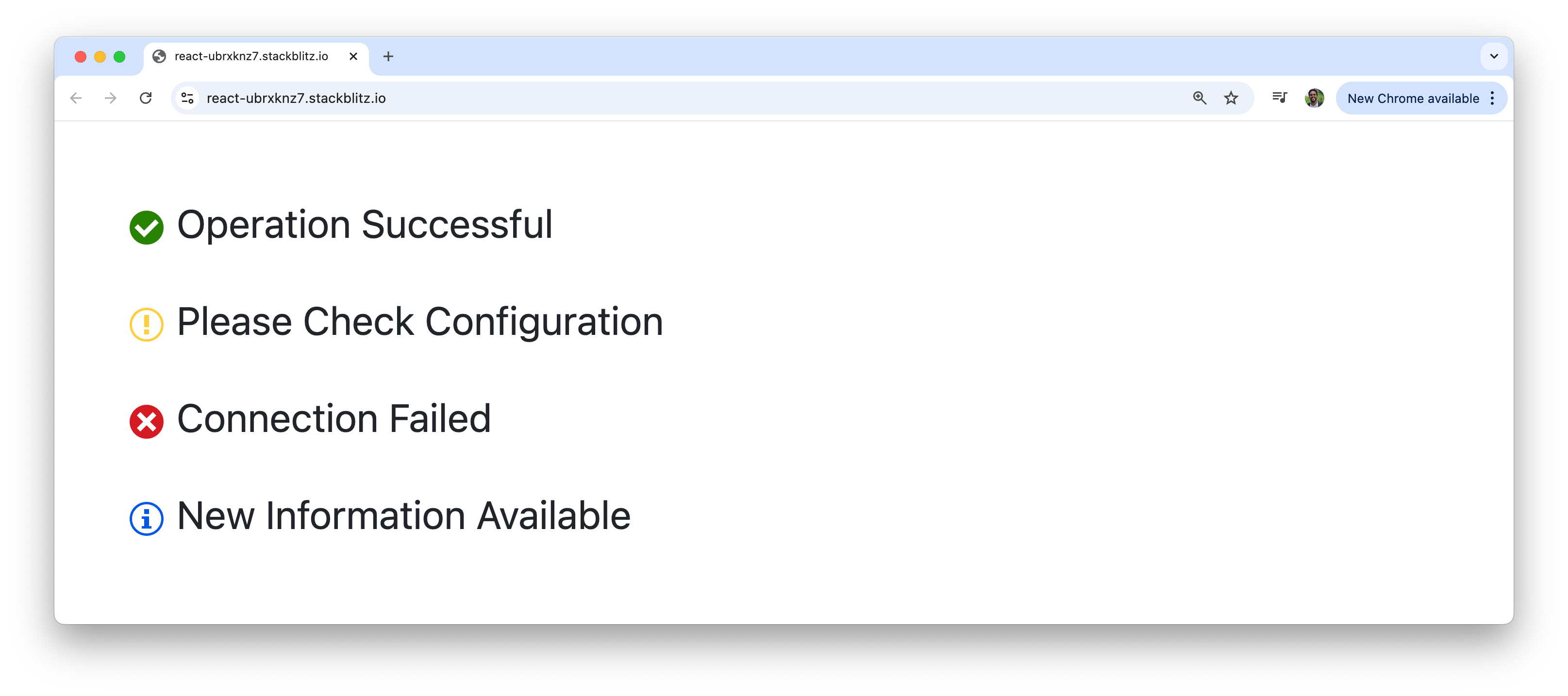
Task: Open a new browser tab
Action: click(x=388, y=57)
